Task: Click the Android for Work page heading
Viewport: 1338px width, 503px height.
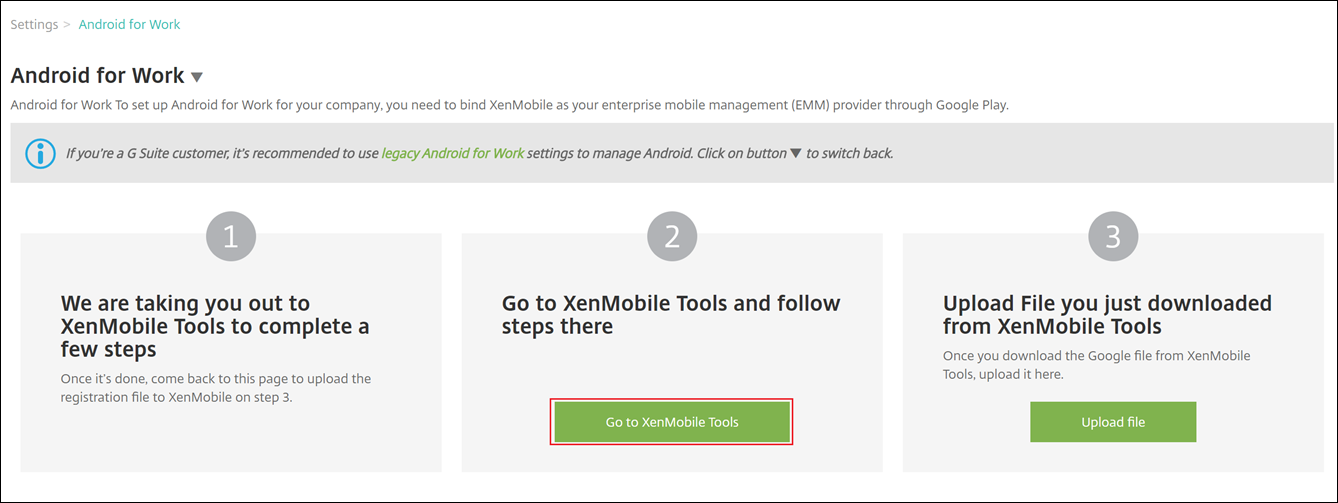Action: point(98,76)
